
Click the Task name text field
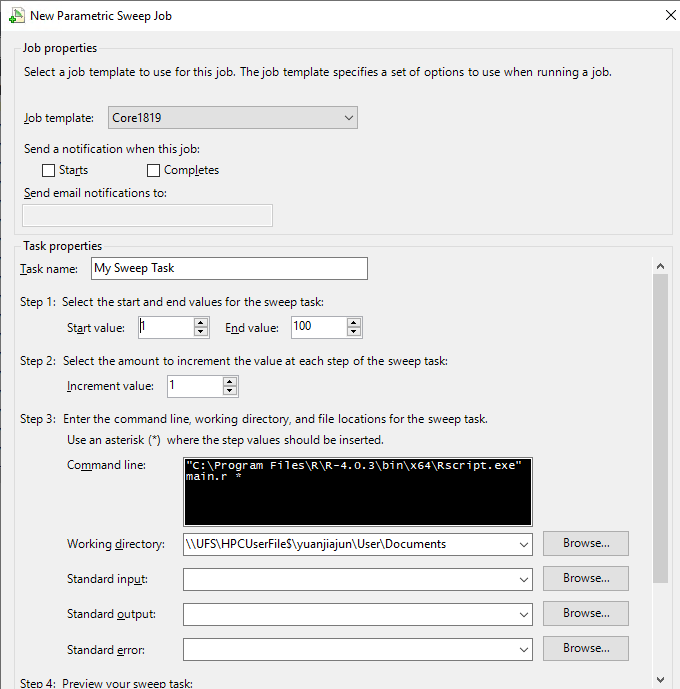[x=228, y=268]
